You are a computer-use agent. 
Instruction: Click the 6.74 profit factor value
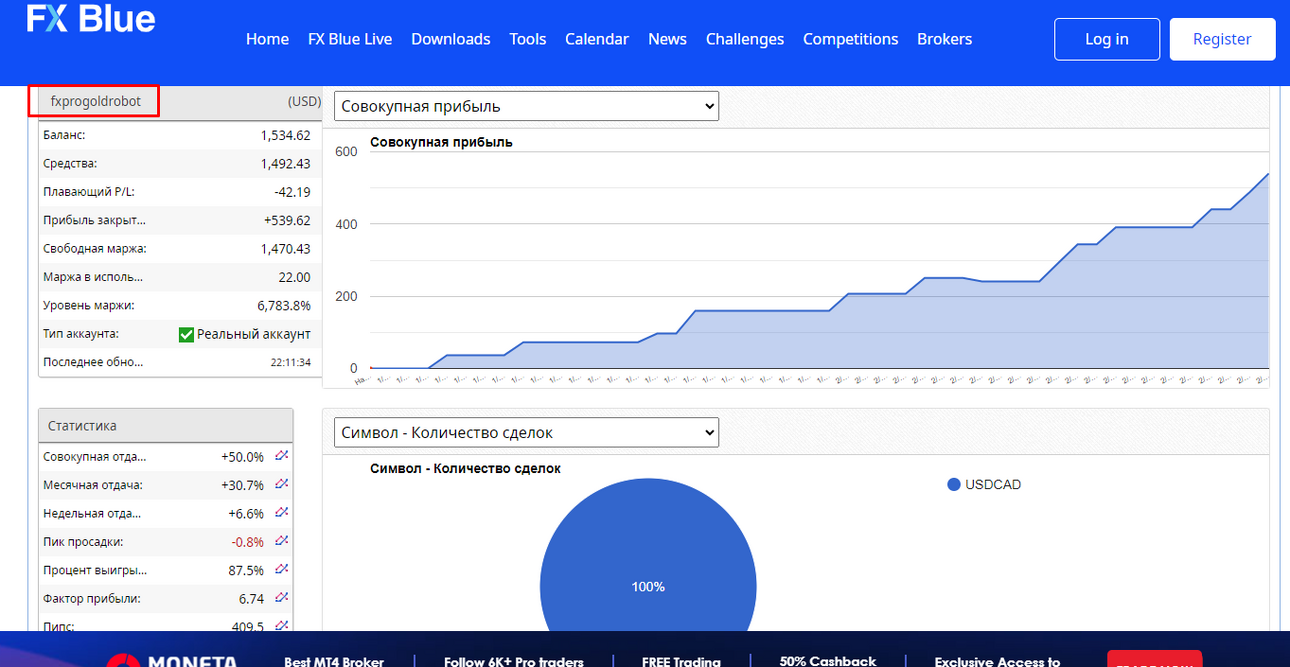252,598
